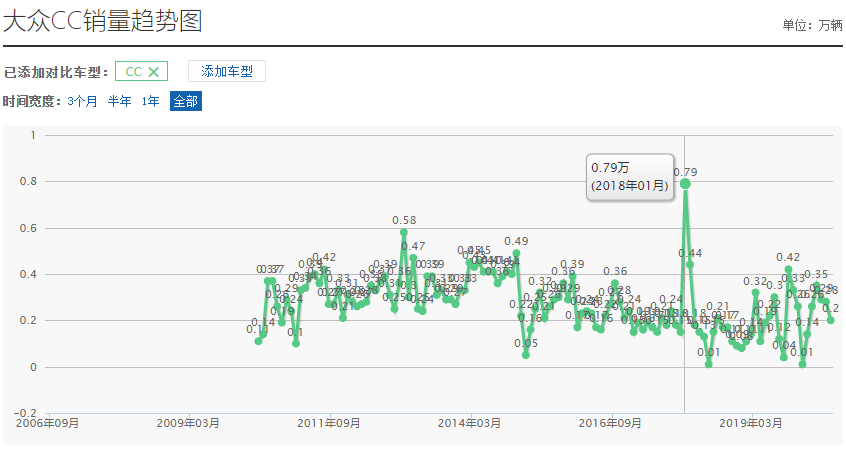Click the 0.47 data point
The width and height of the screenshot is (846, 450).
pos(413,258)
